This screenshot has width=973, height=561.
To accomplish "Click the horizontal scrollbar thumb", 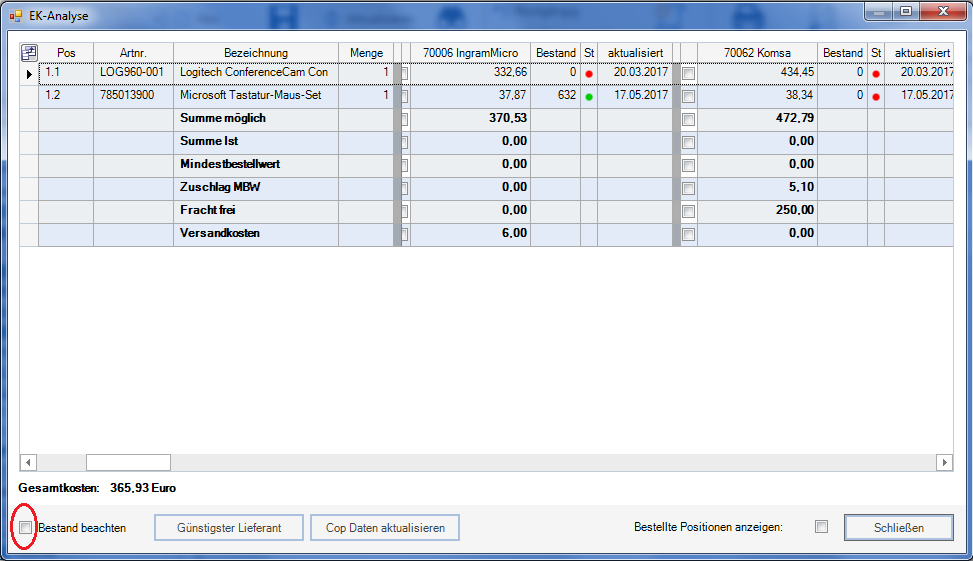I will 128,462.
